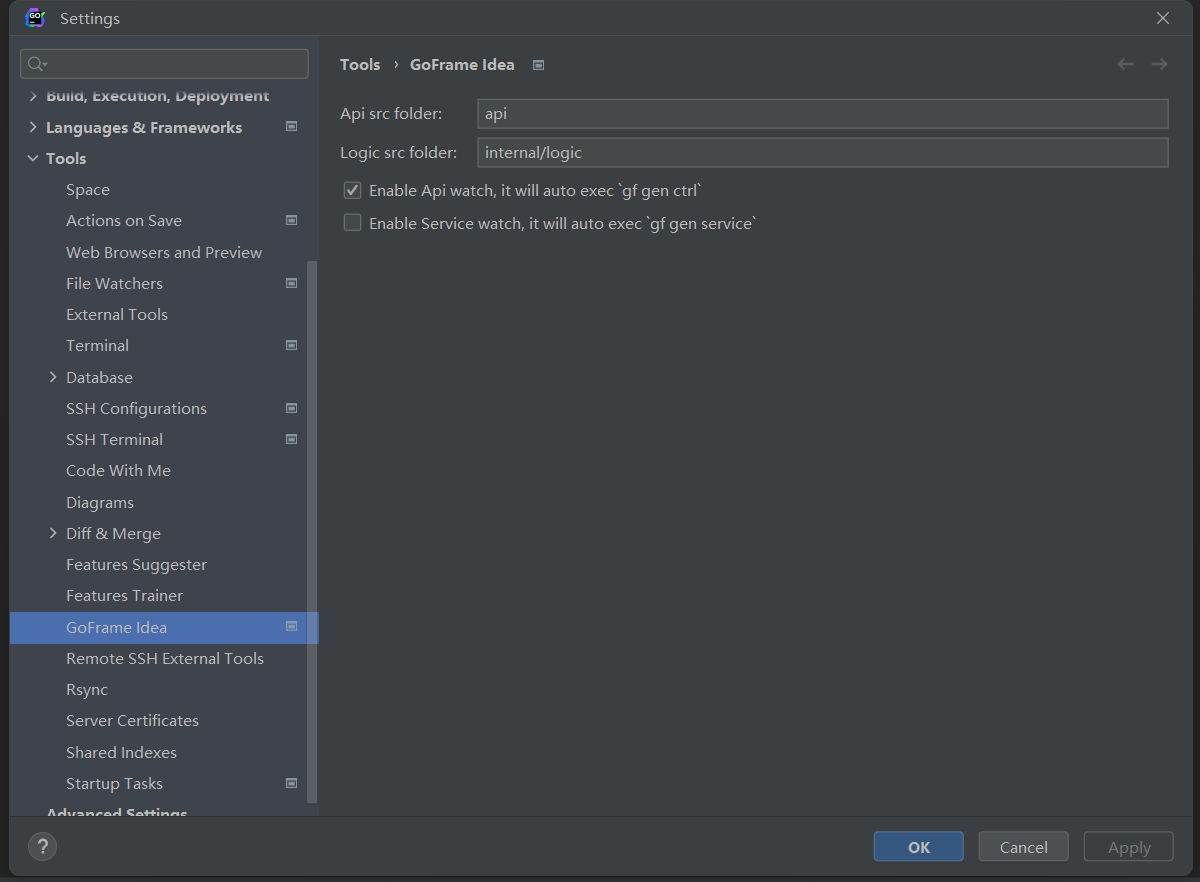The width and height of the screenshot is (1200, 882).
Task: Disable the Enable Api watch checkbox
Action: click(x=352, y=190)
